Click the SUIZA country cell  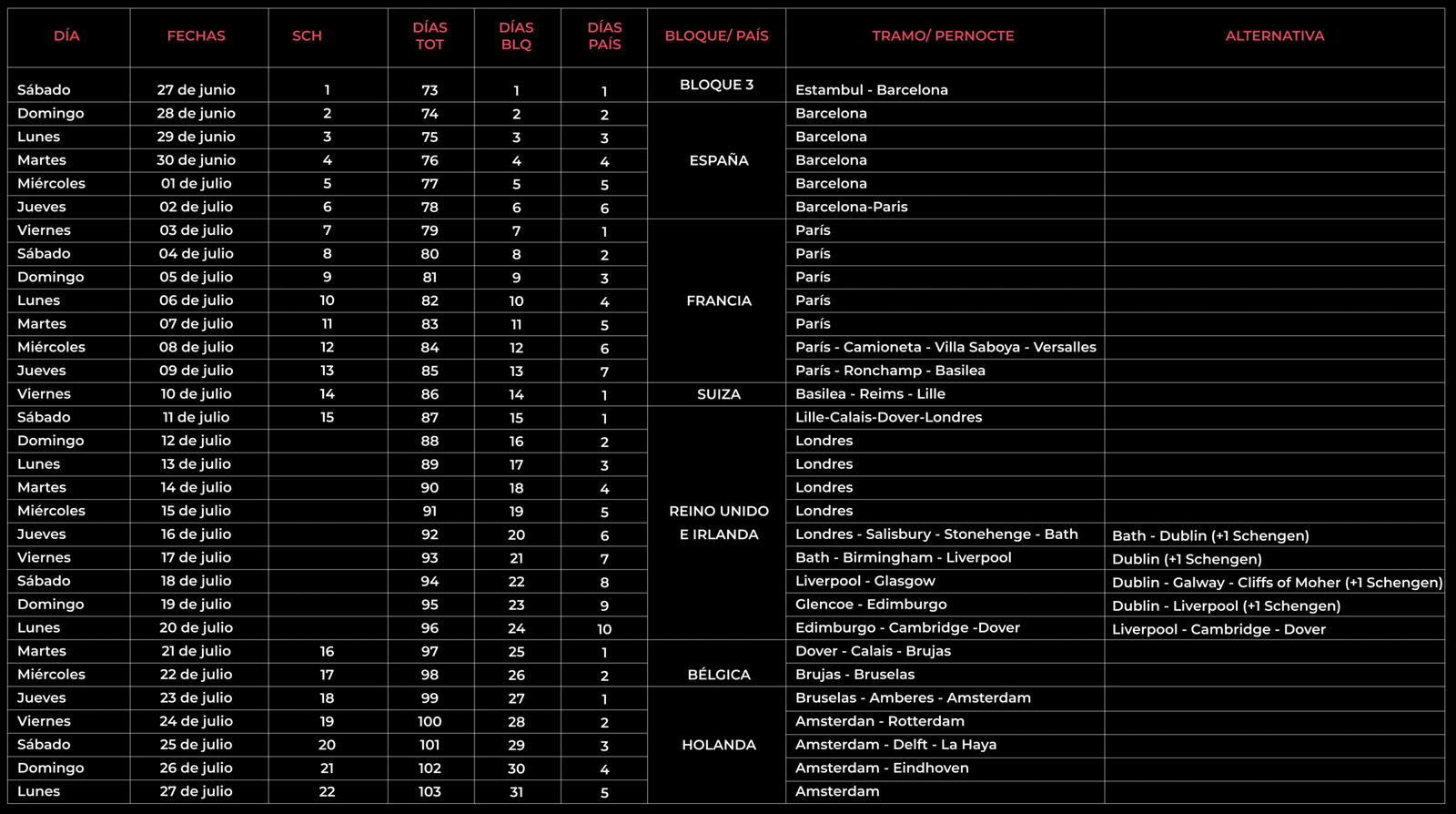718,394
